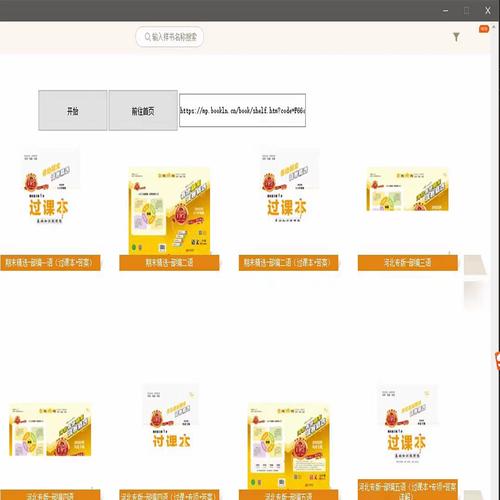This screenshot has width=500, height=500.
Task: Focus the book name search box
Action: click(x=170, y=37)
